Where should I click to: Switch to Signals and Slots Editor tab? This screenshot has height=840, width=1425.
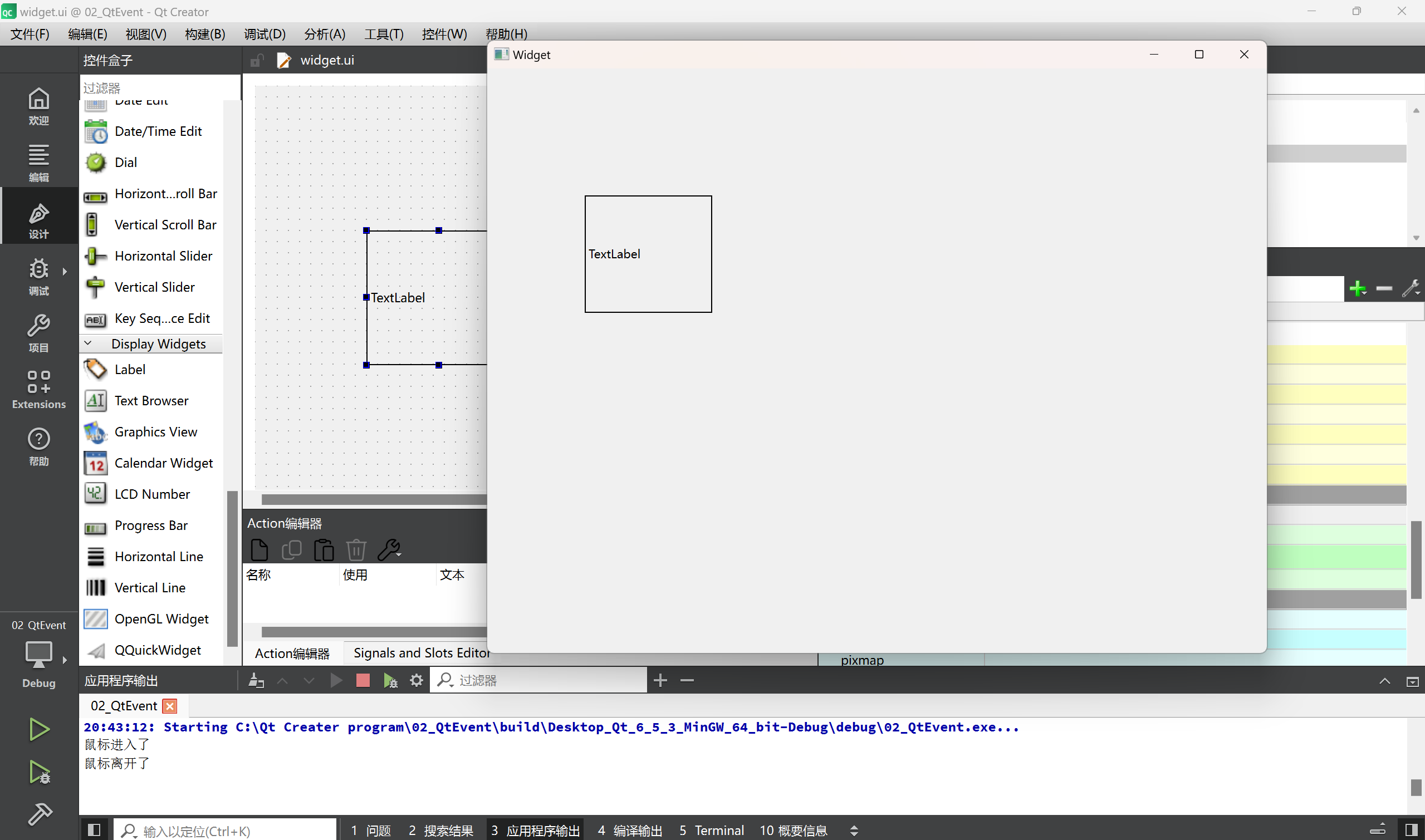click(421, 652)
